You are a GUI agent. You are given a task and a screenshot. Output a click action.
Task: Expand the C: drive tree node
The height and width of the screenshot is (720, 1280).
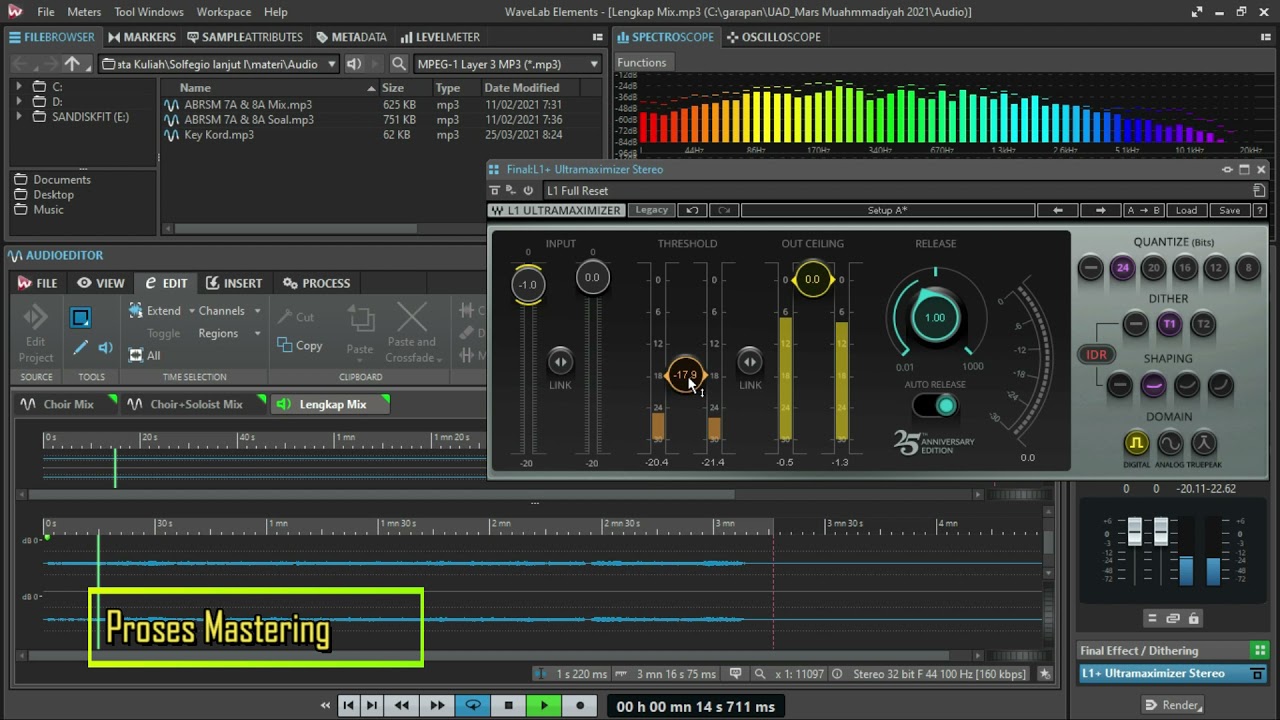coord(18,87)
